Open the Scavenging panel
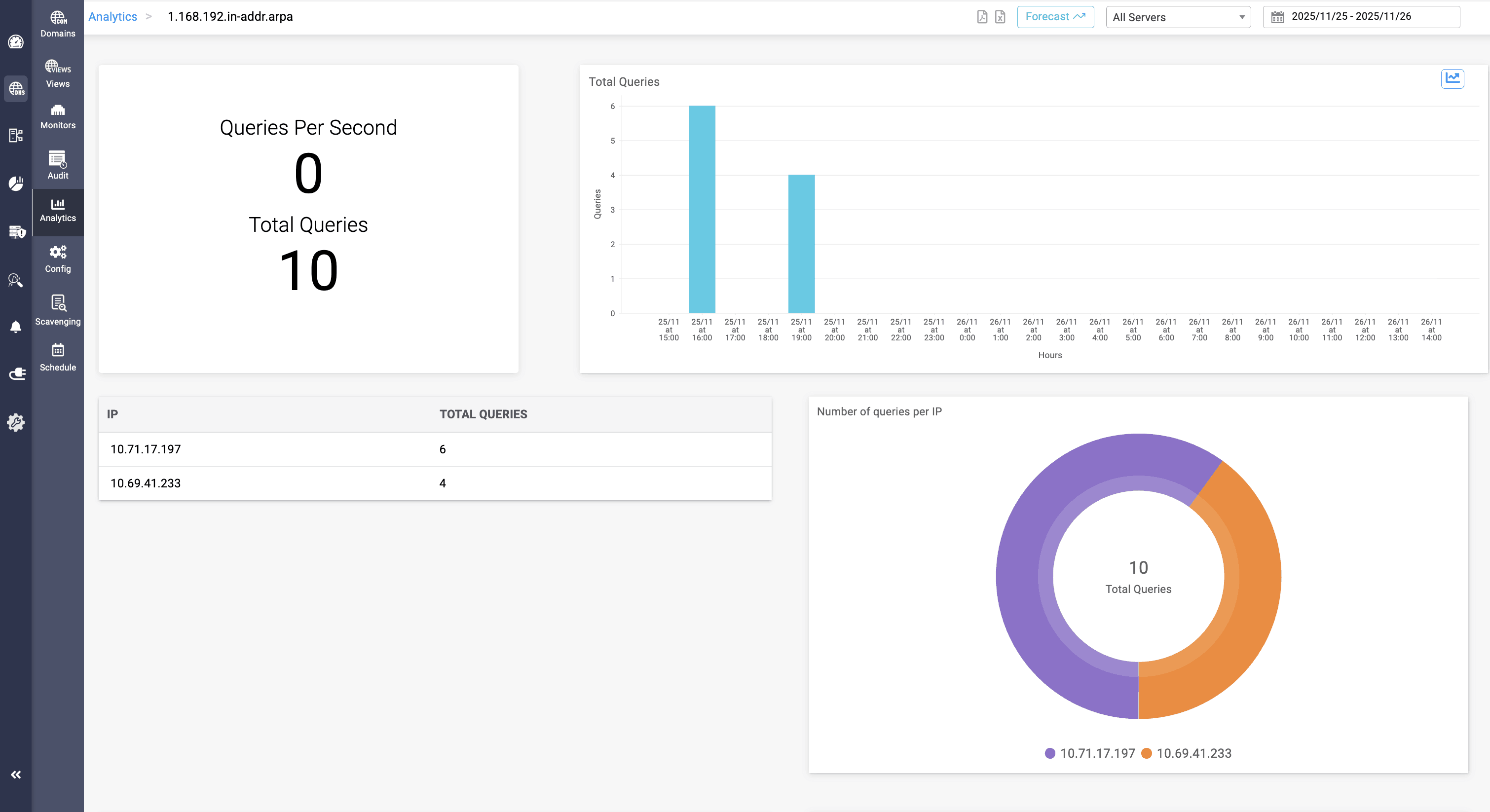Screen dimensions: 1490x812 point(57,309)
